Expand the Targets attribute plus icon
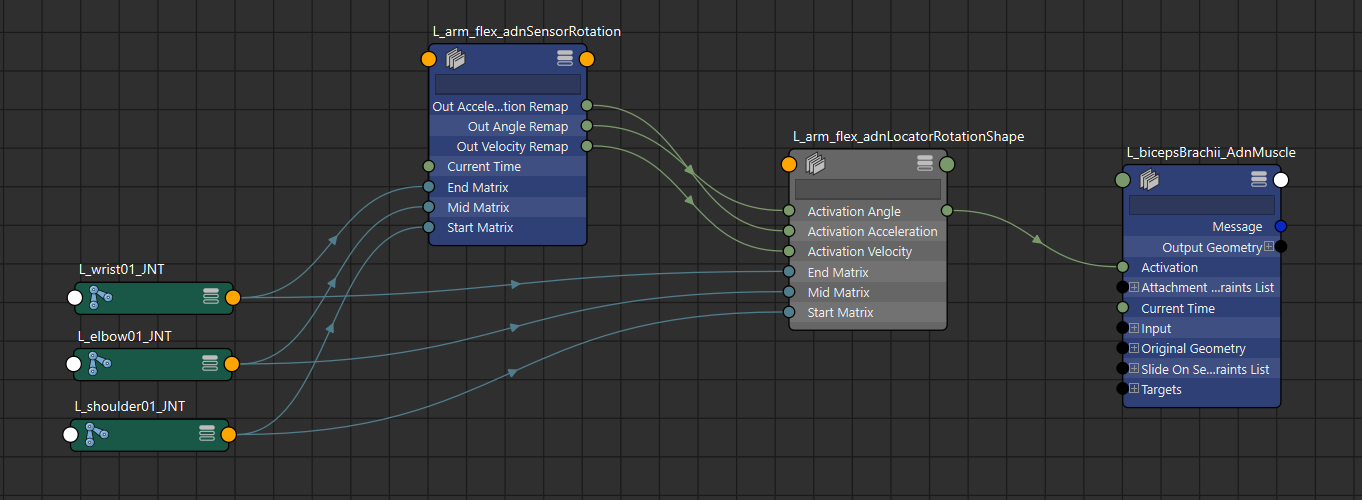Screen dimensions: 1362x500 tap(1134, 390)
